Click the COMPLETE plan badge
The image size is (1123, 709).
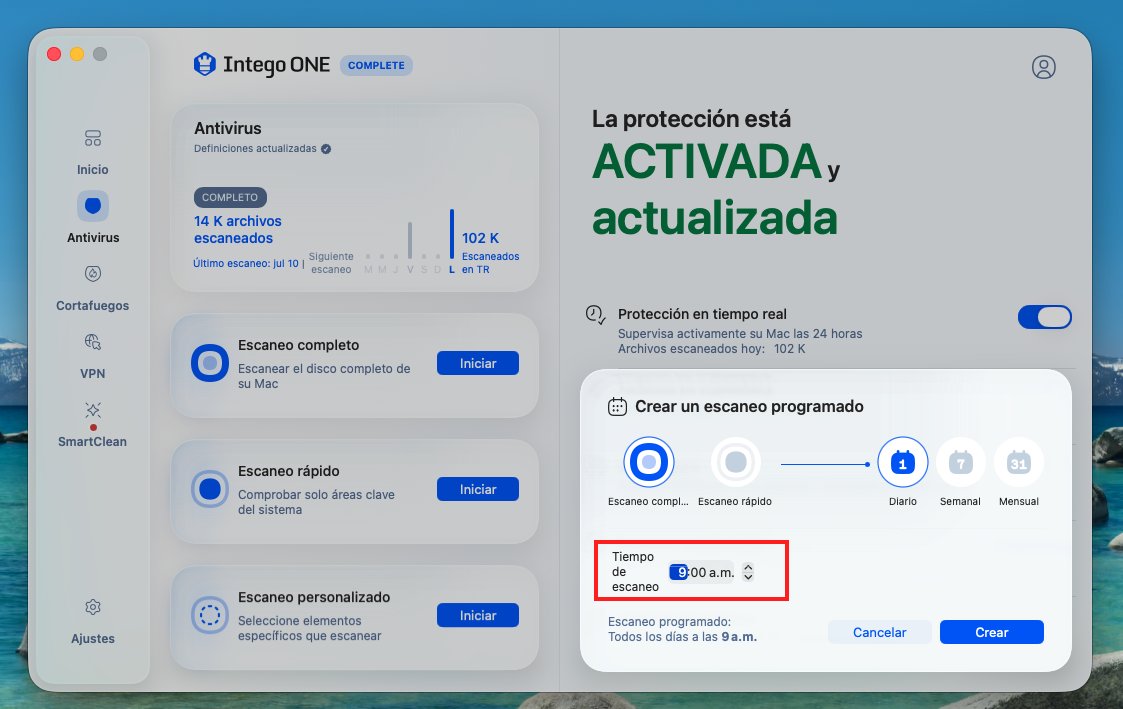pos(376,65)
